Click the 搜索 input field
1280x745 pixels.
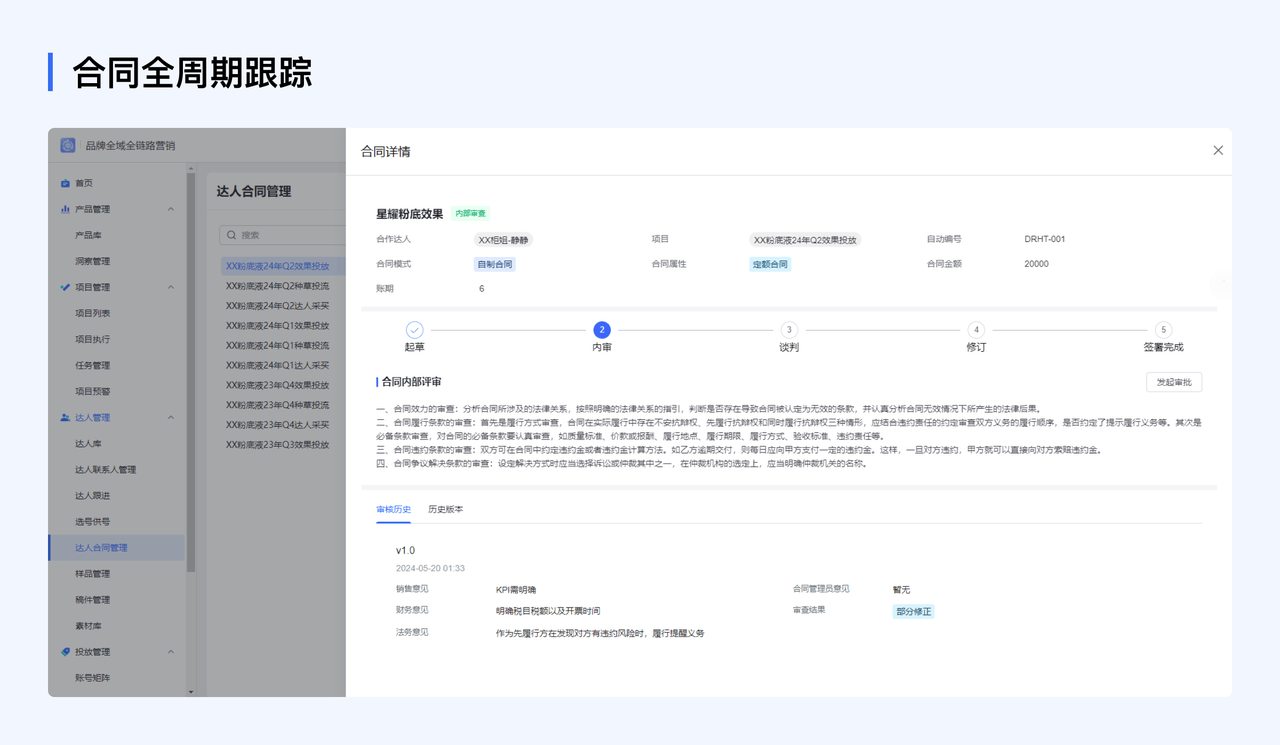point(283,235)
